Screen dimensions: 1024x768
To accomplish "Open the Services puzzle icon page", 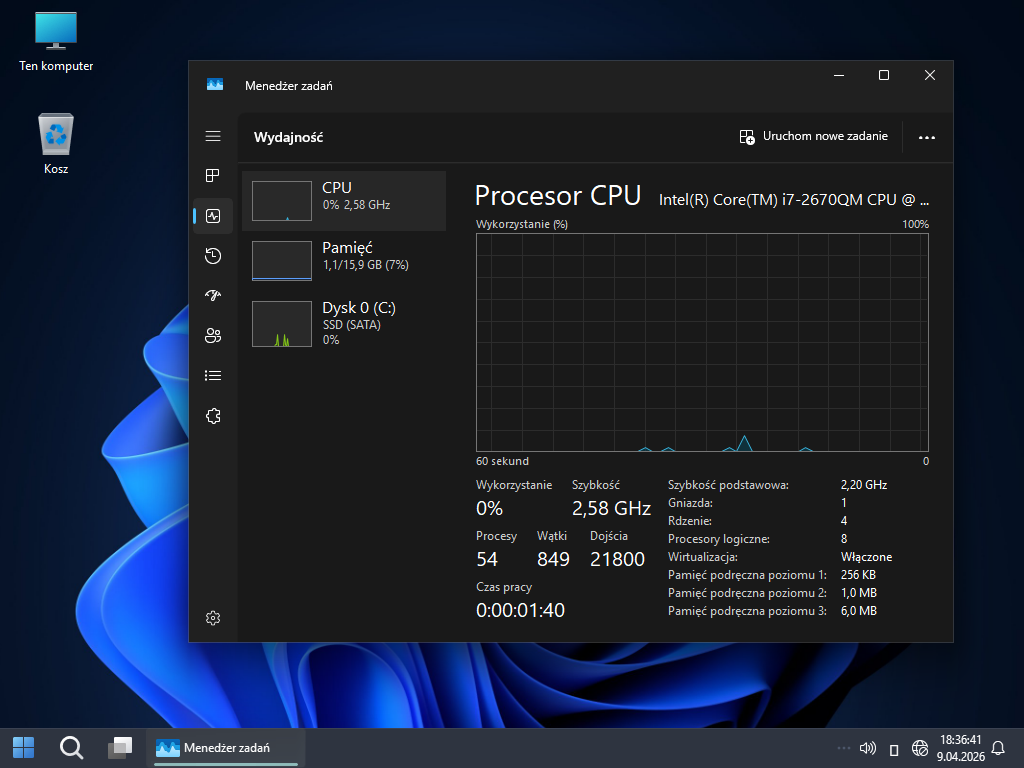I will click(212, 416).
